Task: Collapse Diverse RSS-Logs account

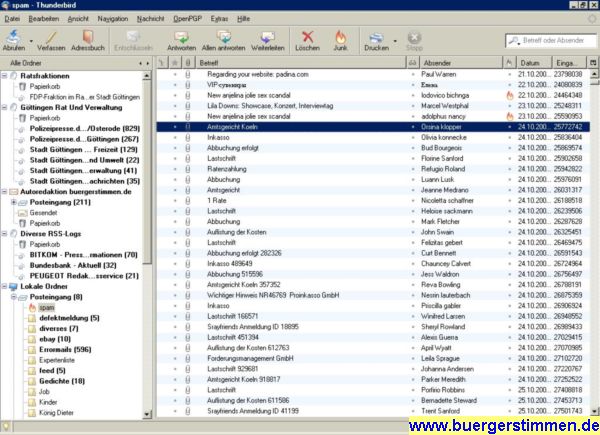Action: (x=5, y=234)
